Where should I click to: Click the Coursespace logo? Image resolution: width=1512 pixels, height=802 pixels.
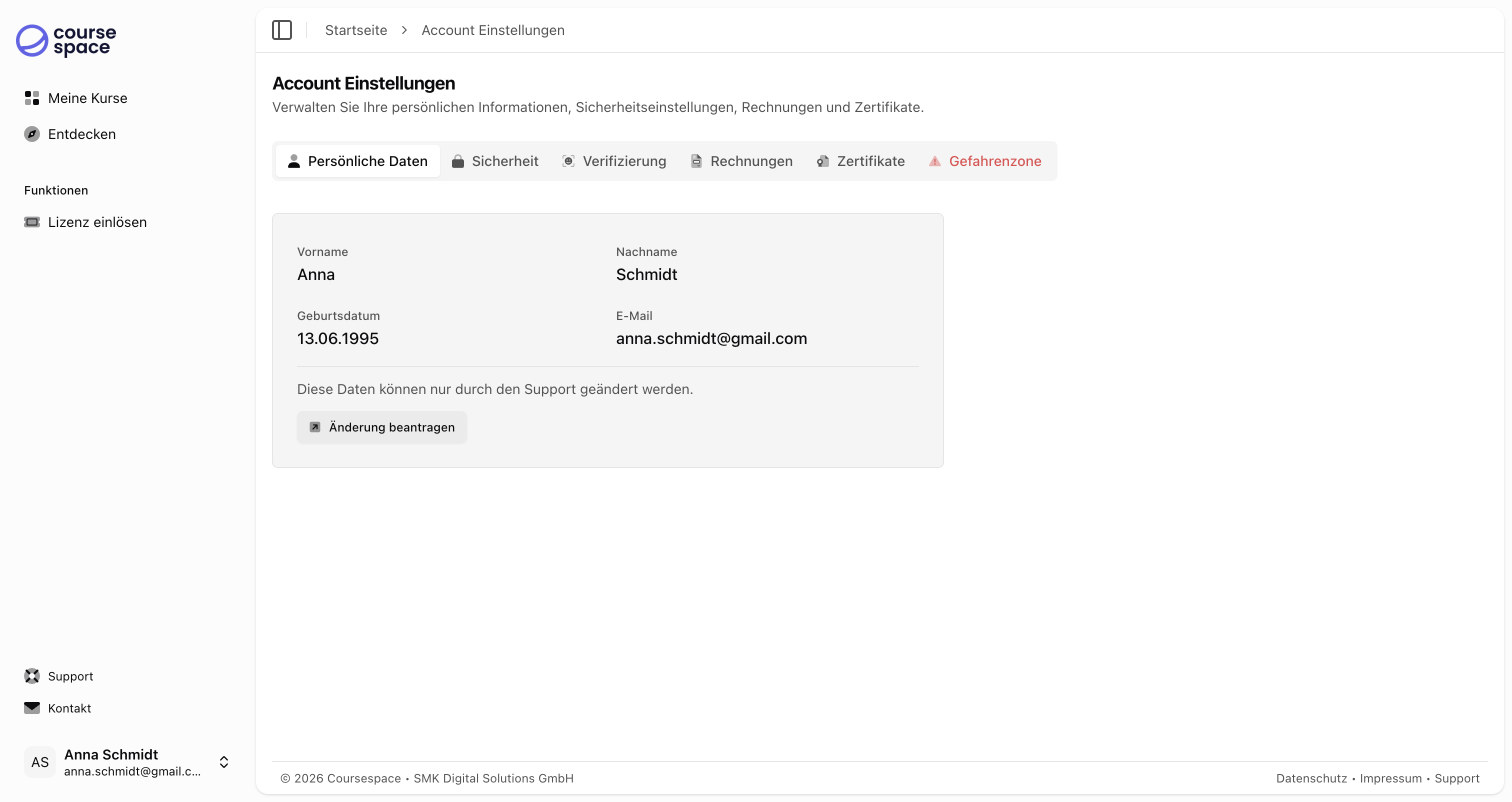click(65, 40)
